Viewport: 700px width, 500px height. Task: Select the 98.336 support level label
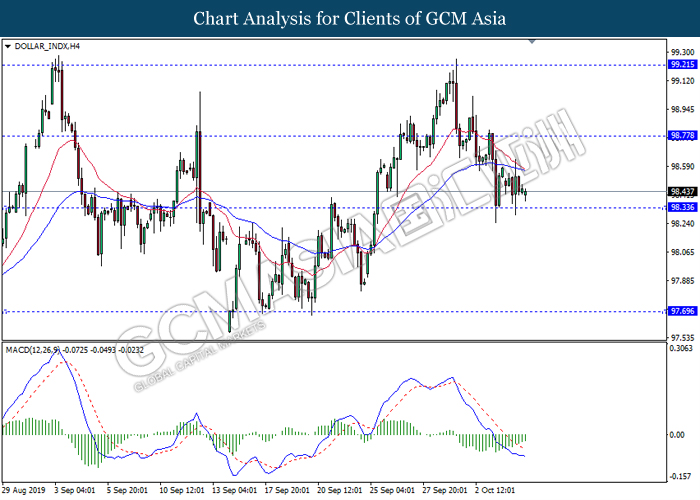pyautogui.click(x=683, y=207)
